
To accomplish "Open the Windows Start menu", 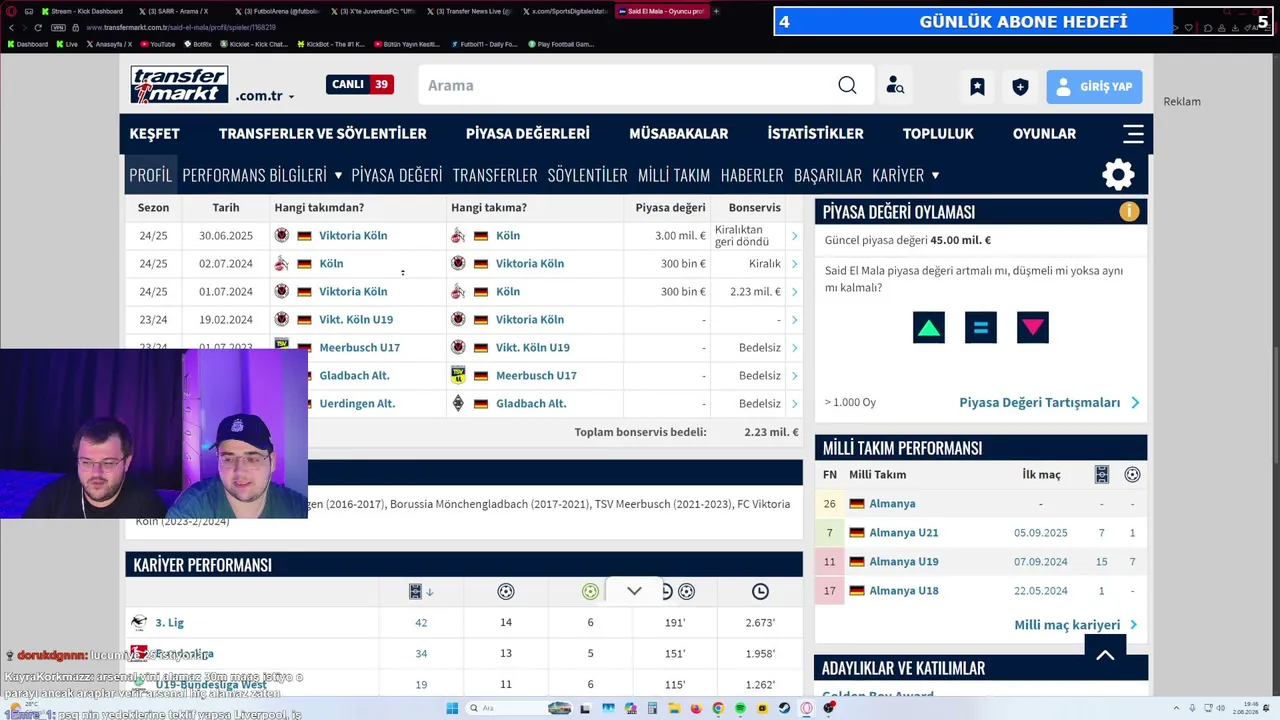I will coord(452,708).
